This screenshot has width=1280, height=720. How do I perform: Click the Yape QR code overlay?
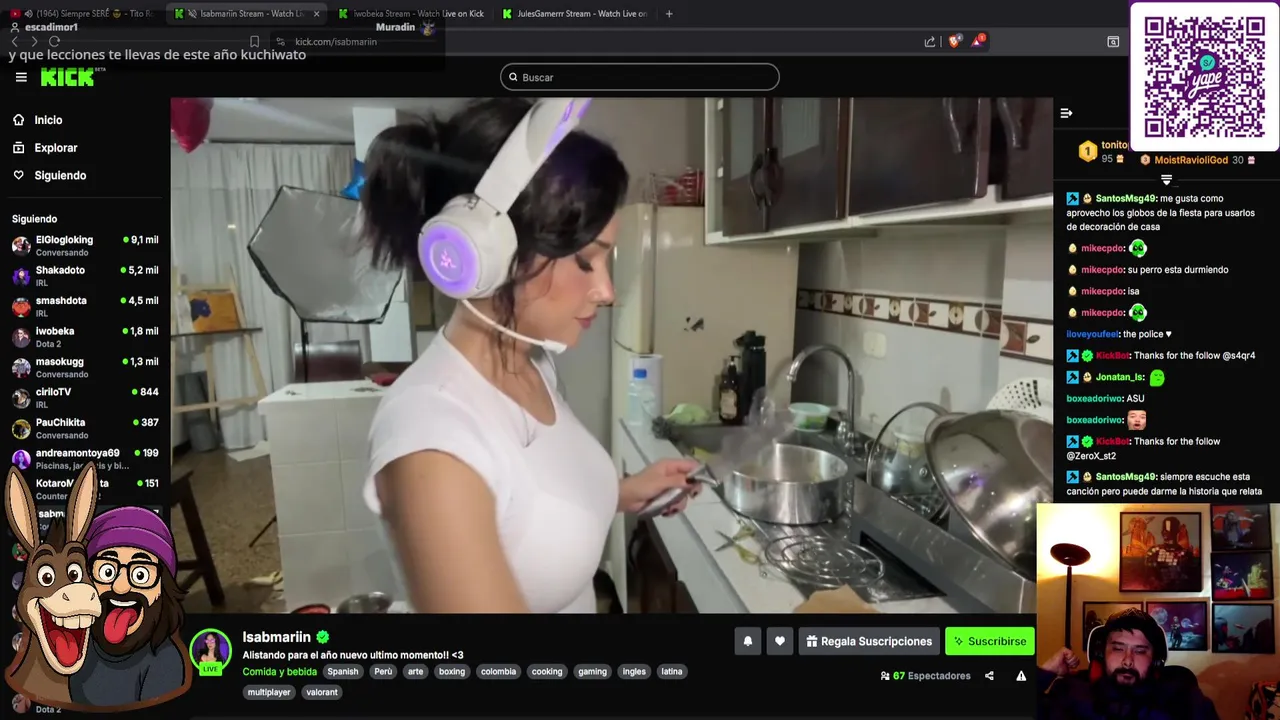[x=1204, y=76]
